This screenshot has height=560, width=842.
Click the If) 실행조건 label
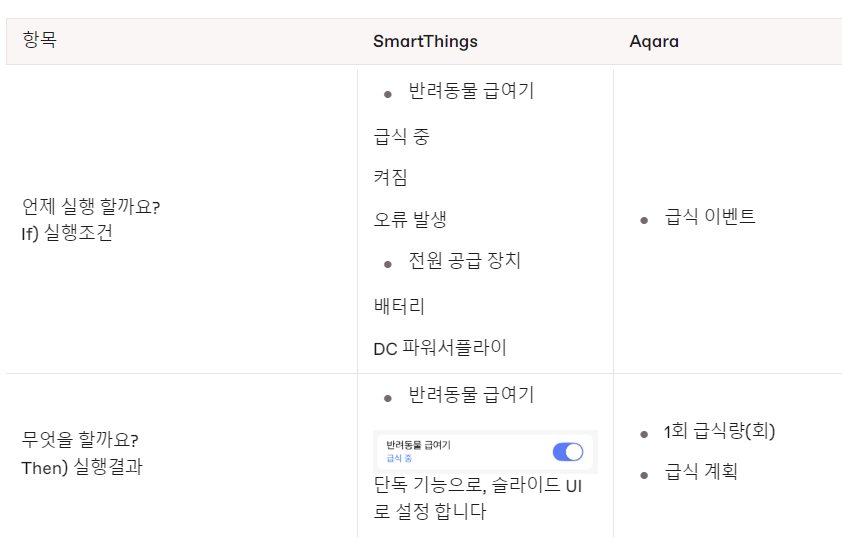point(67,235)
